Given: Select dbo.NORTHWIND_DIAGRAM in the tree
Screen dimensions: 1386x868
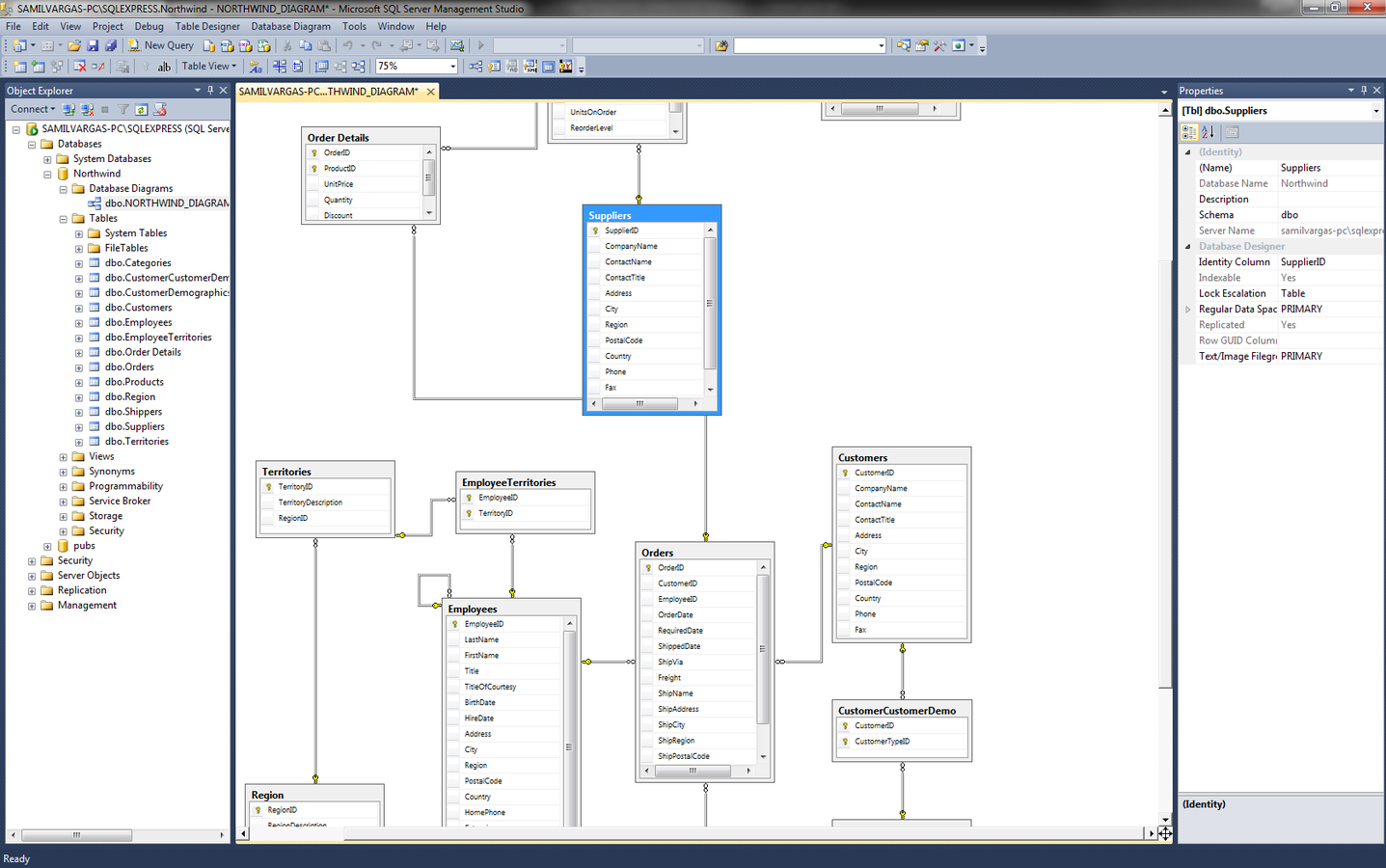Looking at the screenshot, I should (167, 203).
